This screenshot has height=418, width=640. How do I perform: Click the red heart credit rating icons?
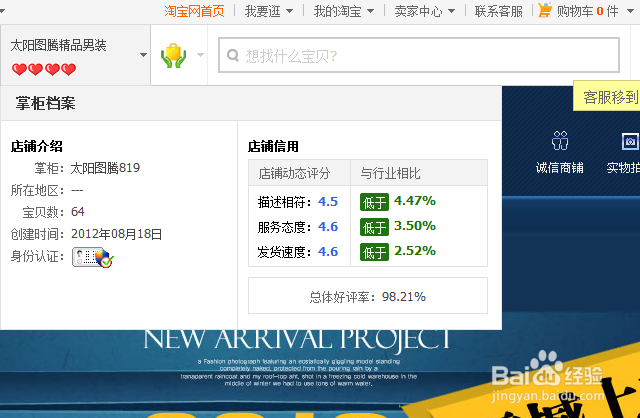[44, 69]
